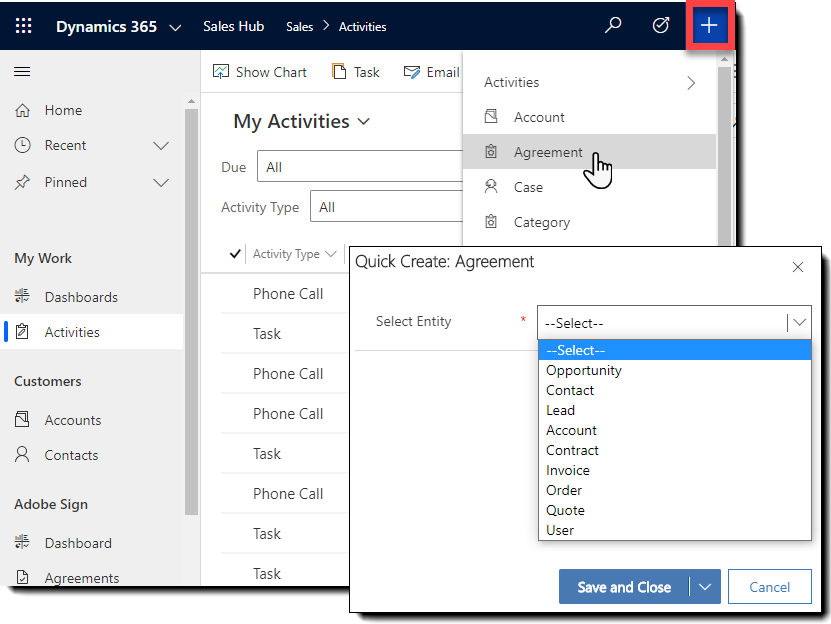Open Dashboards in My Work

81,297
